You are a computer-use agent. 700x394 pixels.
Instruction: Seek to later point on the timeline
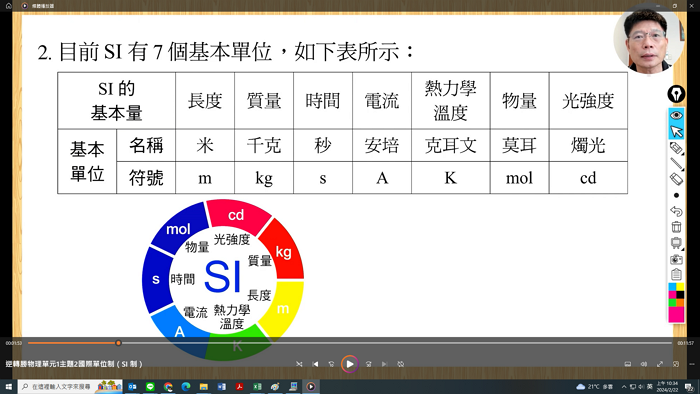(396, 343)
